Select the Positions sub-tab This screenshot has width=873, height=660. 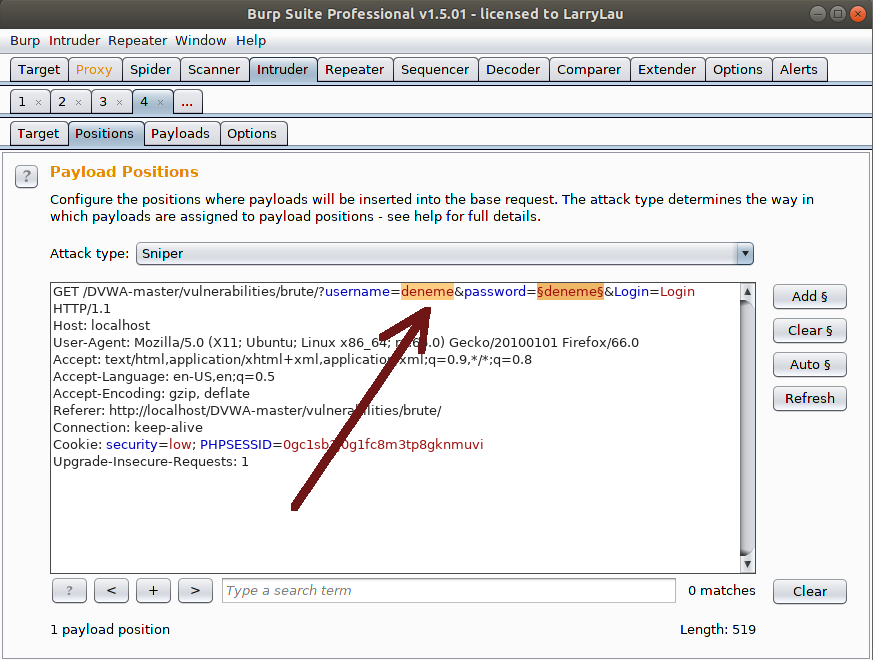point(105,134)
